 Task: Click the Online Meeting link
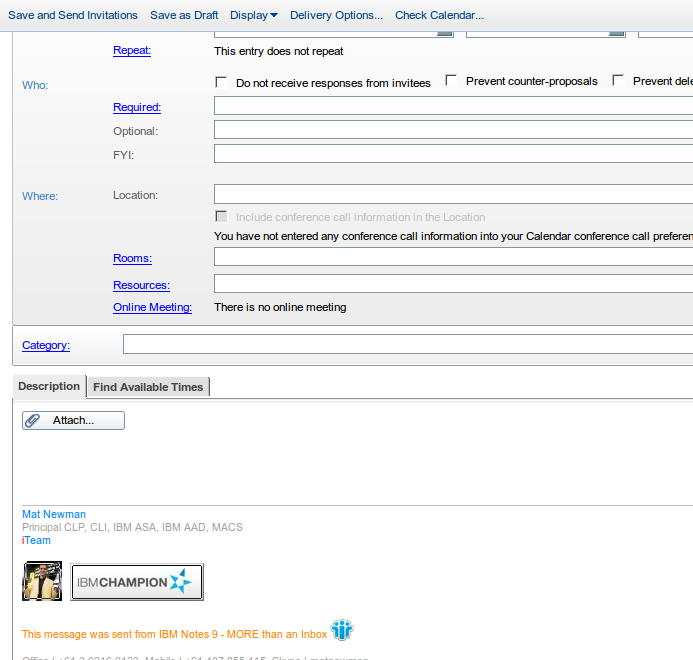point(152,307)
